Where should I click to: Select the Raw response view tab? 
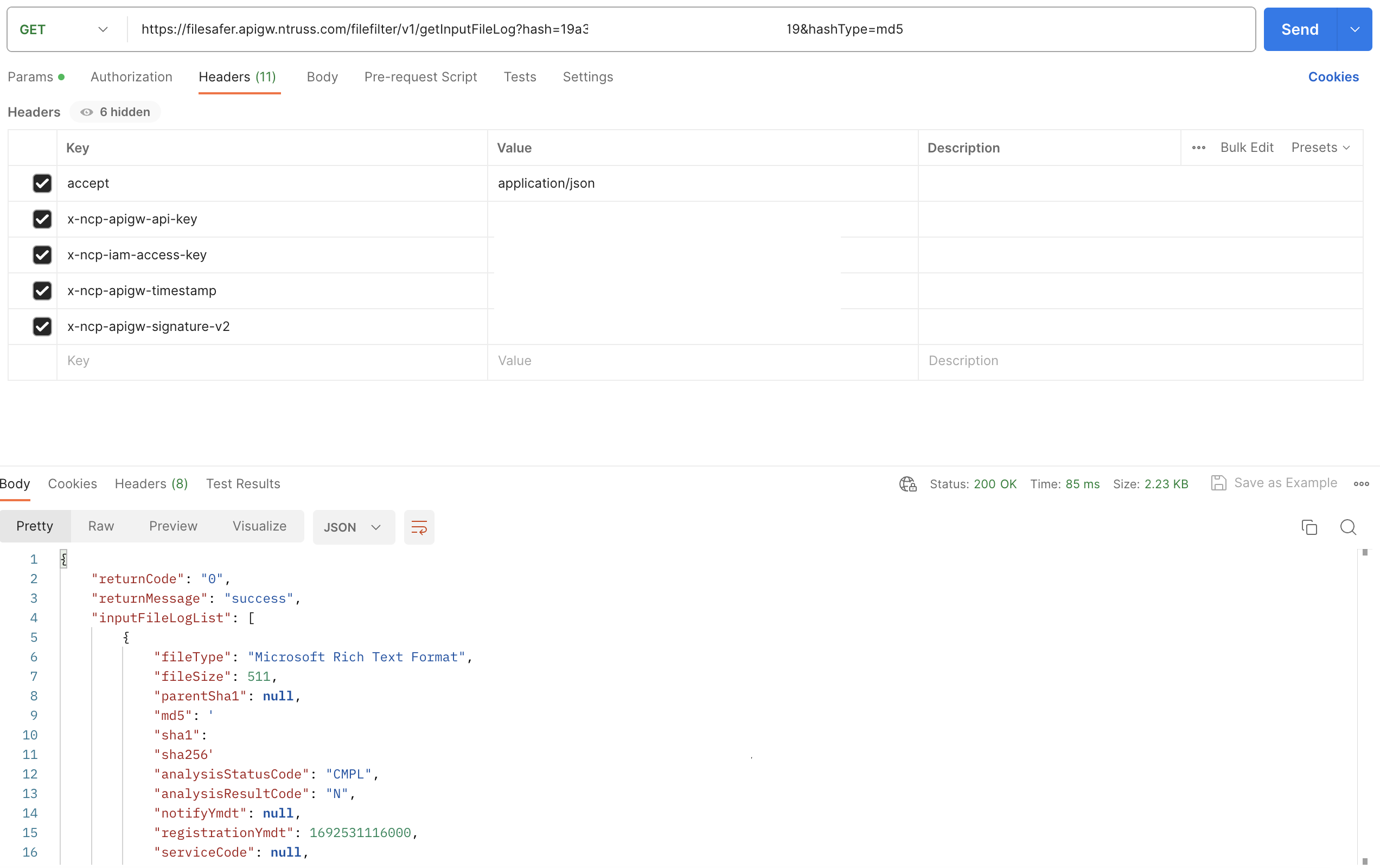[x=101, y=526]
